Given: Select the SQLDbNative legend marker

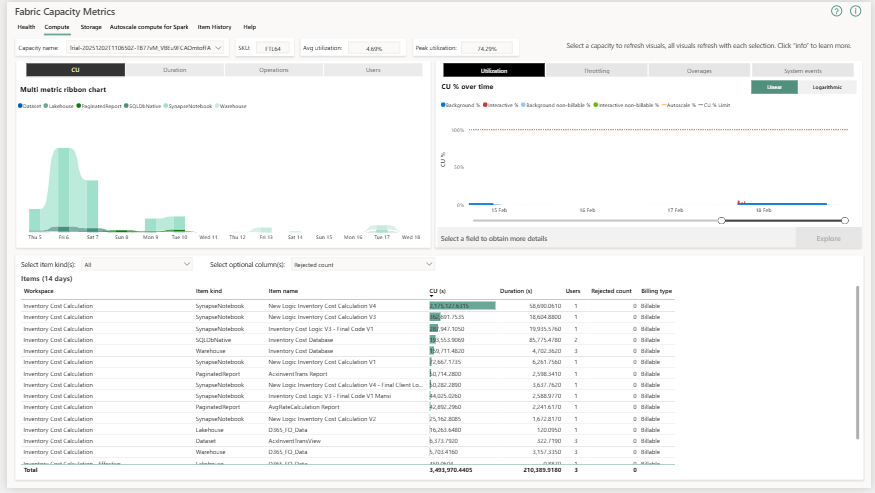Looking at the screenshot, I should point(127,106).
